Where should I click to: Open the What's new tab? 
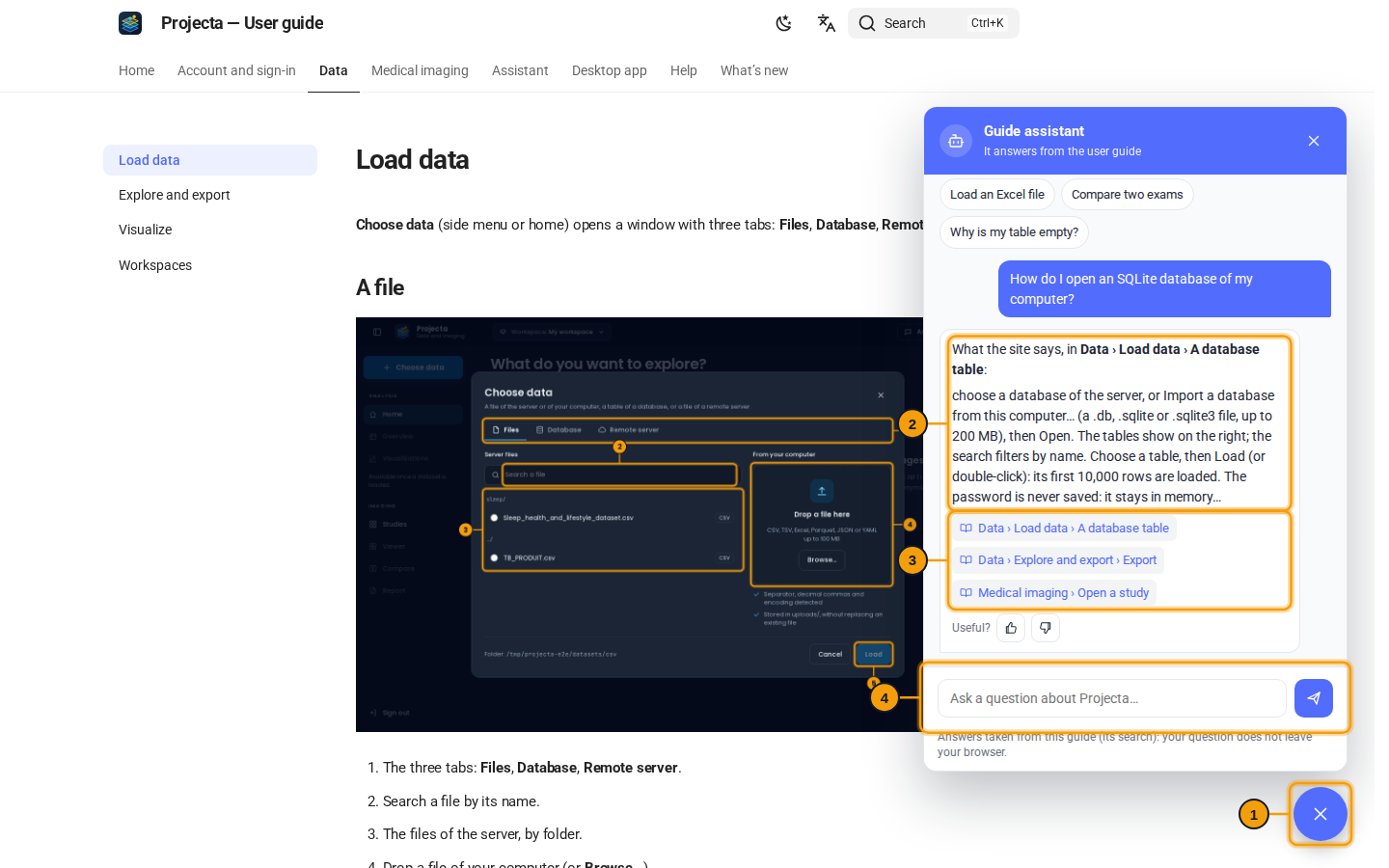click(x=754, y=70)
